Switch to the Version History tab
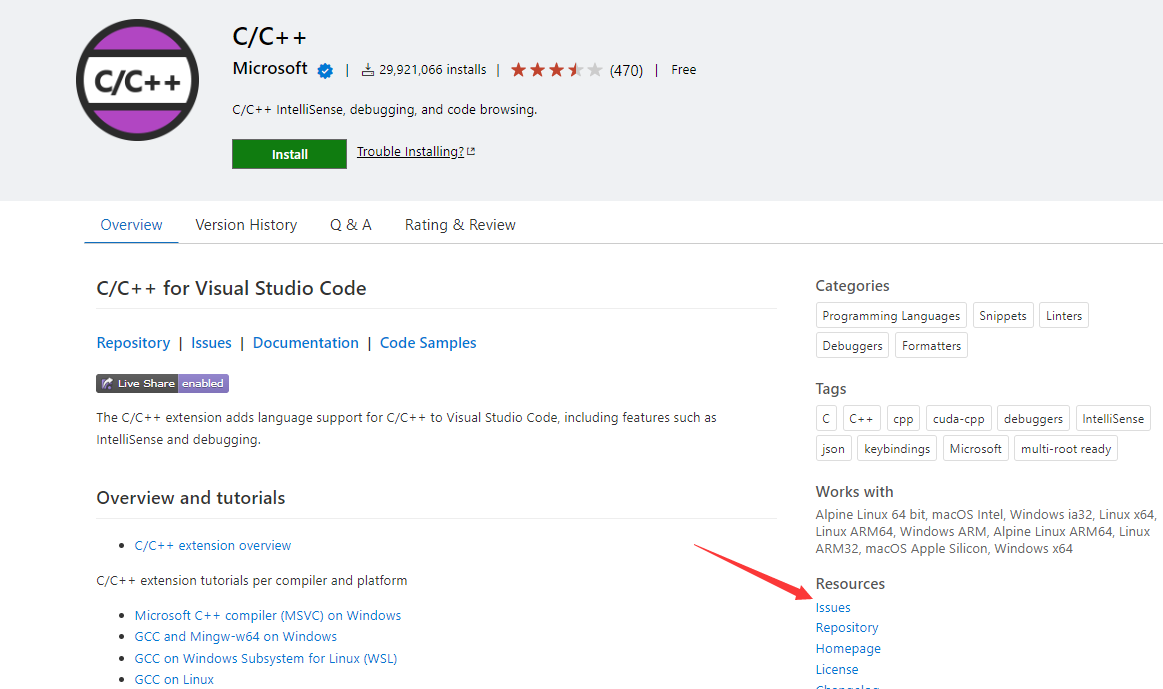 point(246,225)
